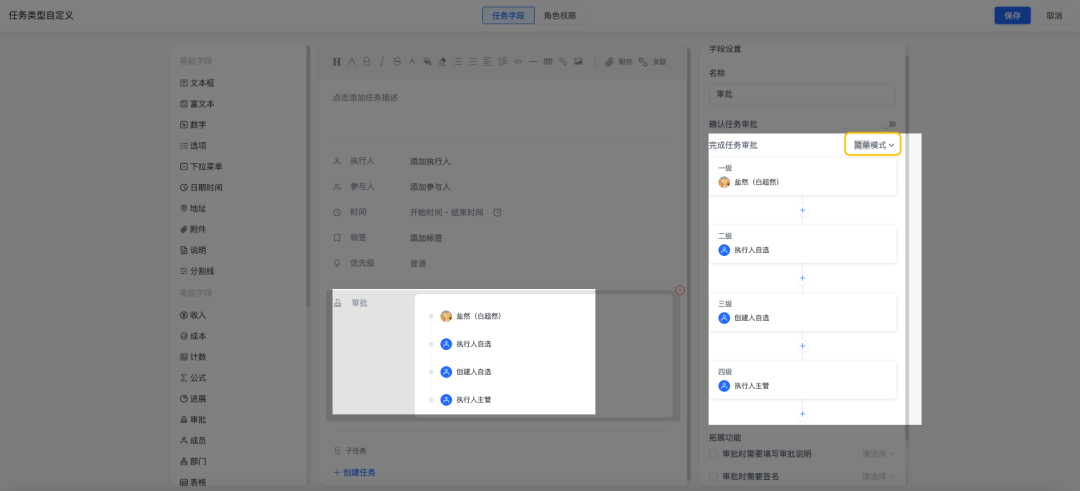
Task: Toggle bold formatting in description toolbar
Action: 366,61
